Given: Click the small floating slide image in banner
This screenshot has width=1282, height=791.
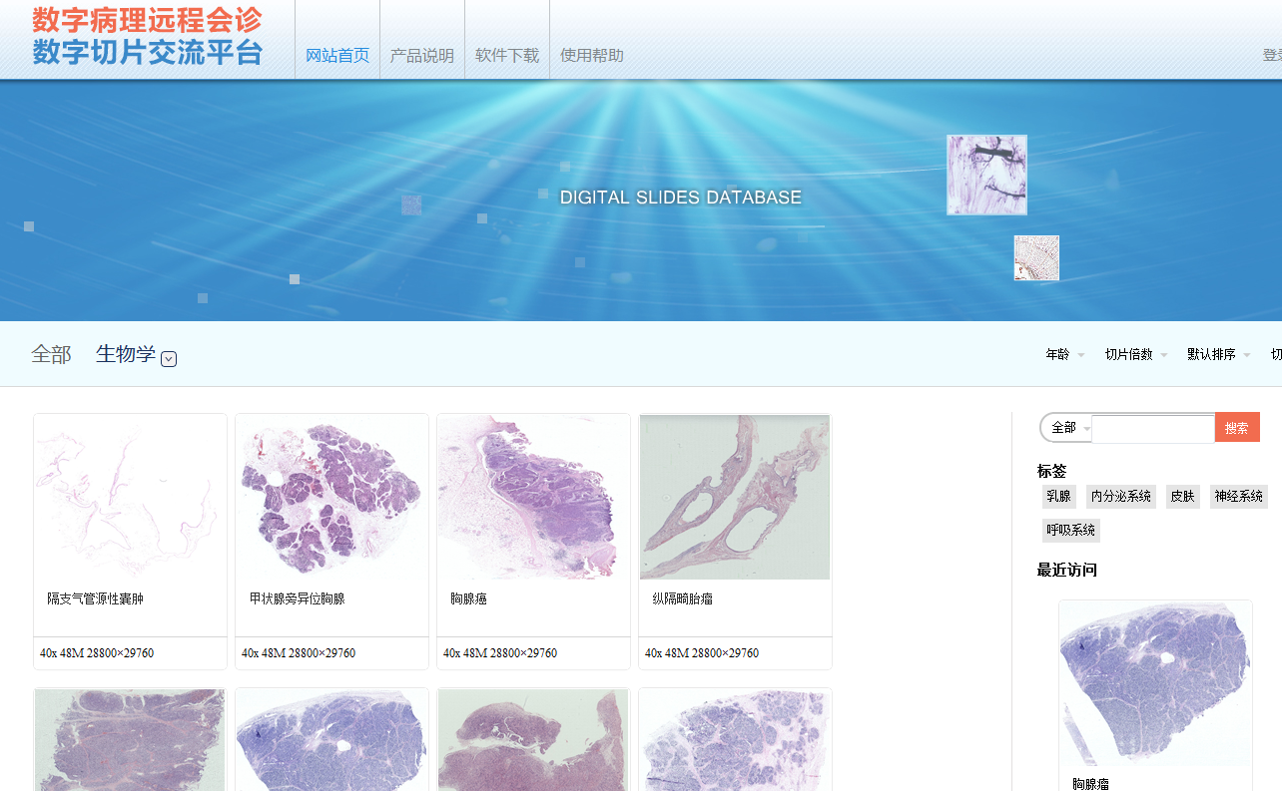Looking at the screenshot, I should coord(1036,258).
